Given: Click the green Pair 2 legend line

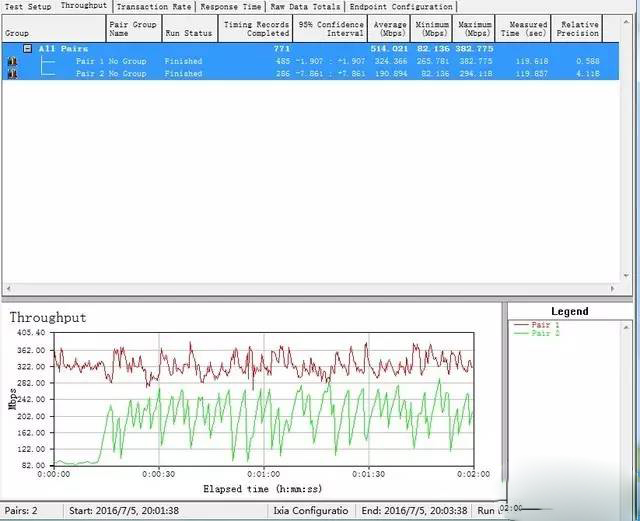Looking at the screenshot, I should [x=521, y=333].
